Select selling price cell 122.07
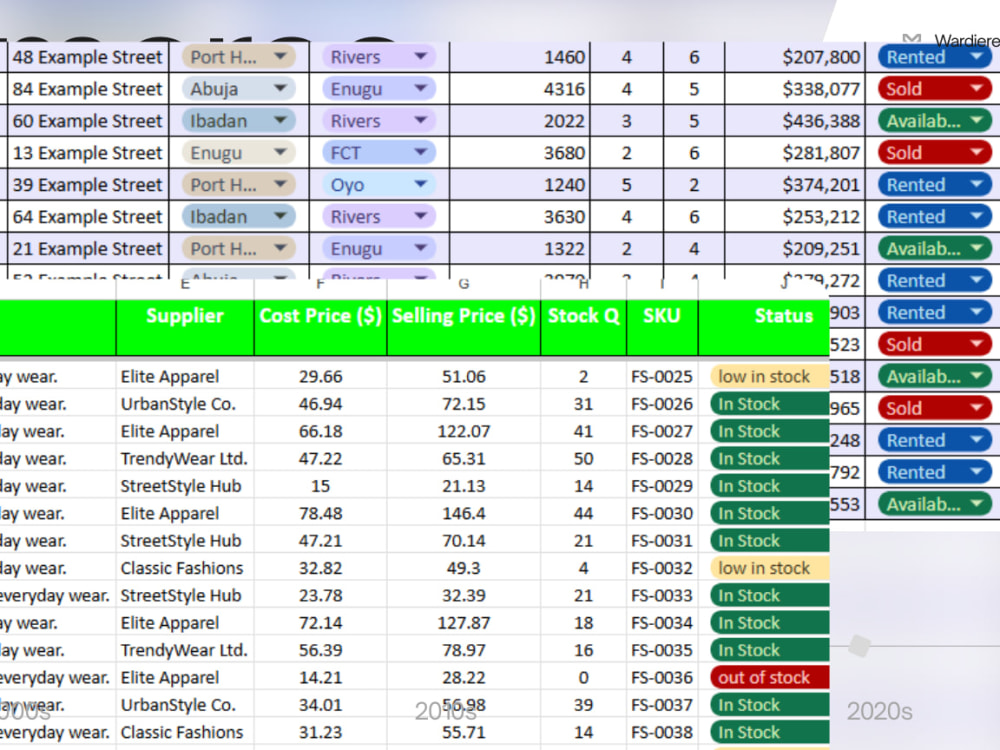The image size is (1000, 750). (464, 431)
